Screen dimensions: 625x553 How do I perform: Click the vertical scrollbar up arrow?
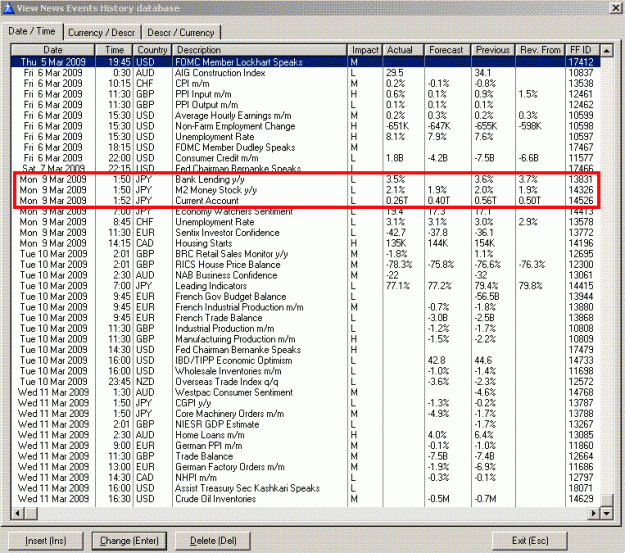tap(606, 50)
